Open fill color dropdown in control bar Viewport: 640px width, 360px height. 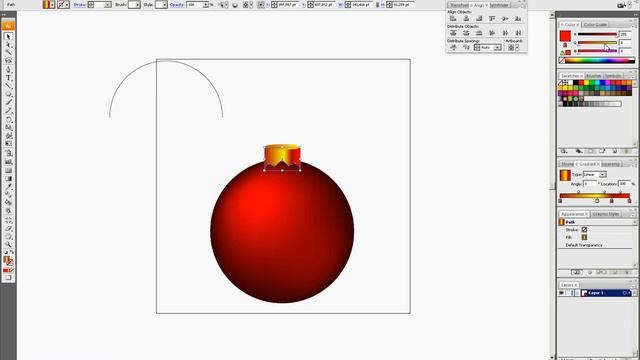pos(53,5)
